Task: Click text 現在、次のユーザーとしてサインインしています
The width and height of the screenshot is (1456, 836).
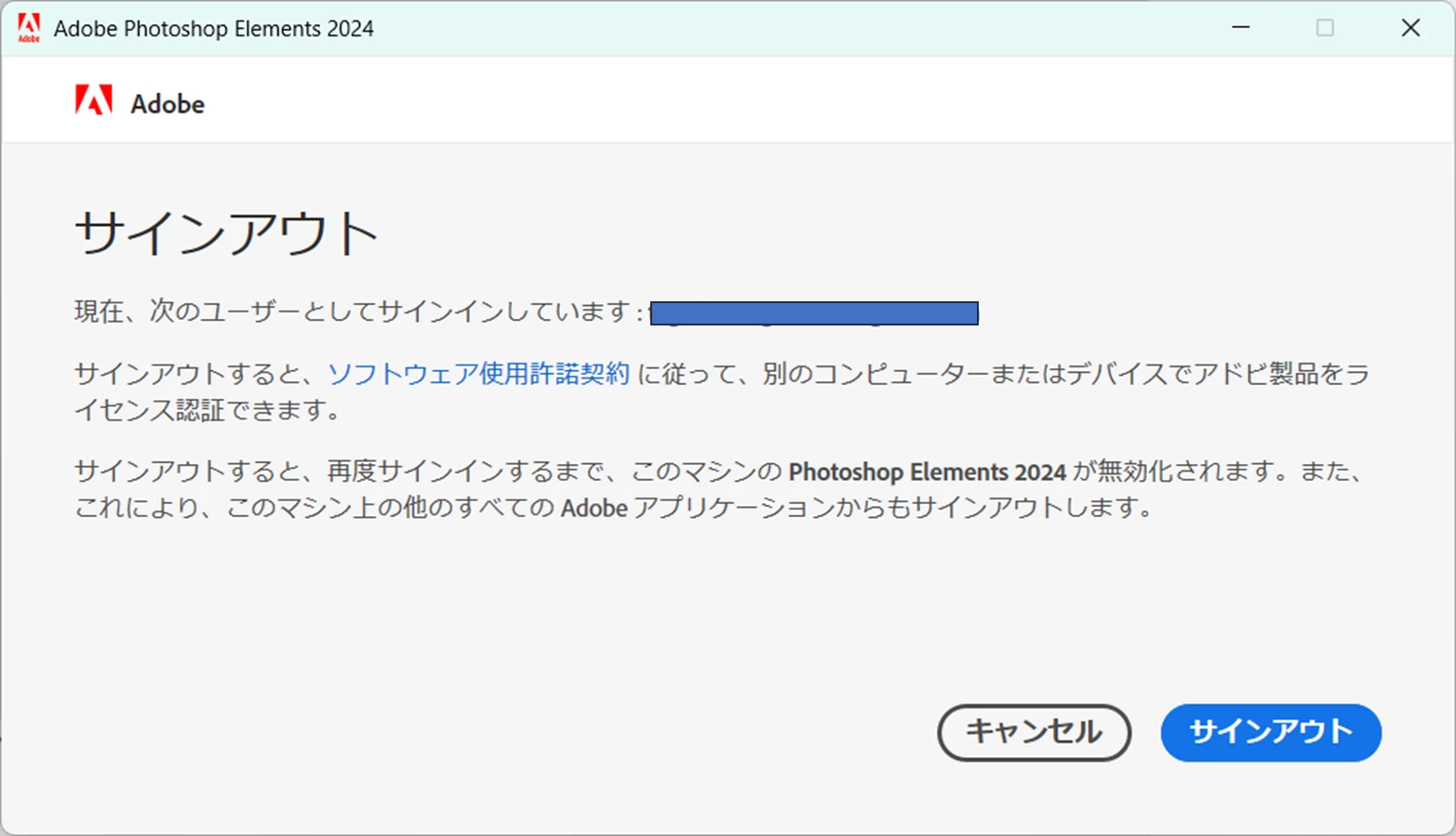Action: click(x=354, y=312)
